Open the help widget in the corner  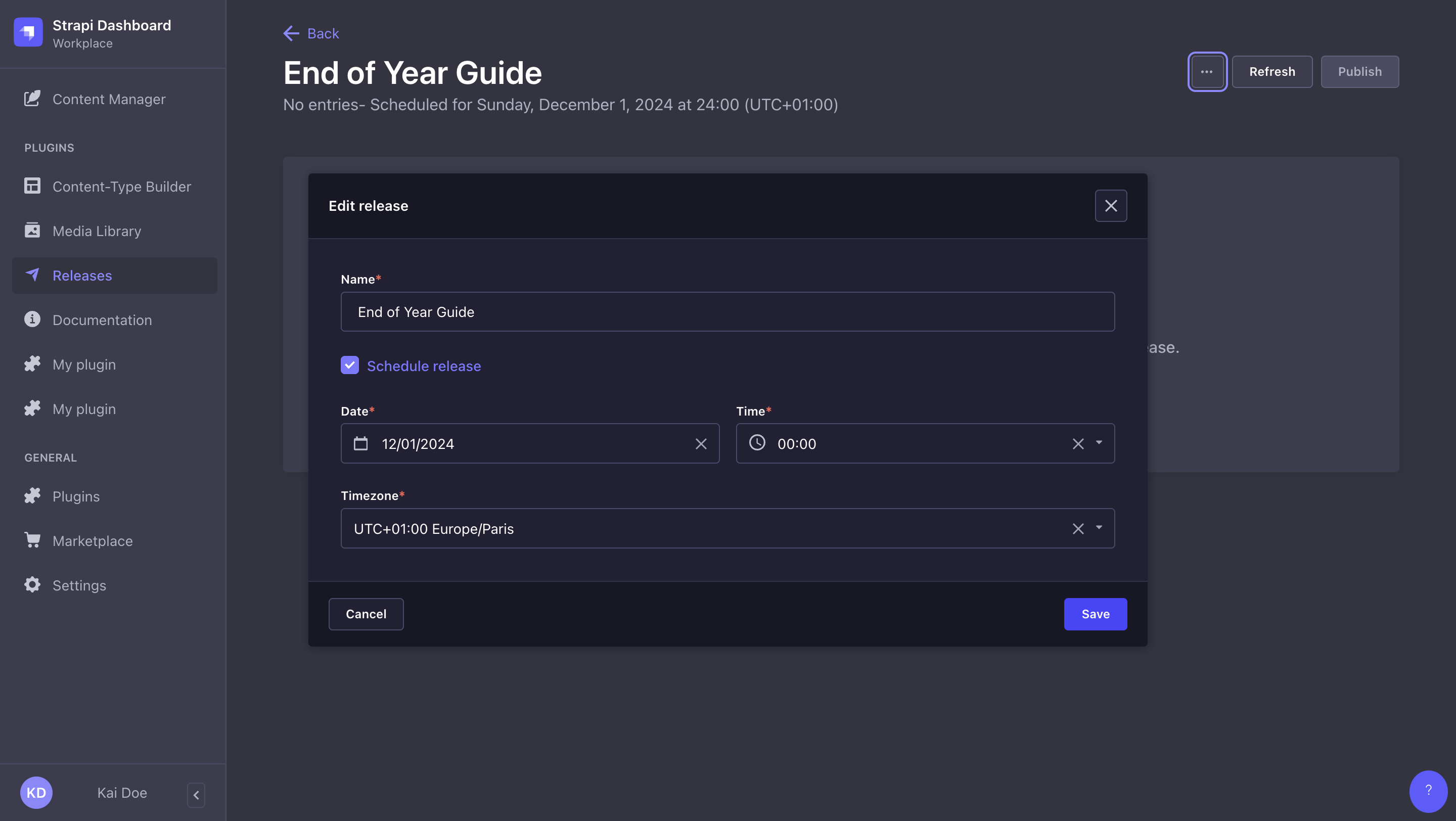(x=1429, y=791)
